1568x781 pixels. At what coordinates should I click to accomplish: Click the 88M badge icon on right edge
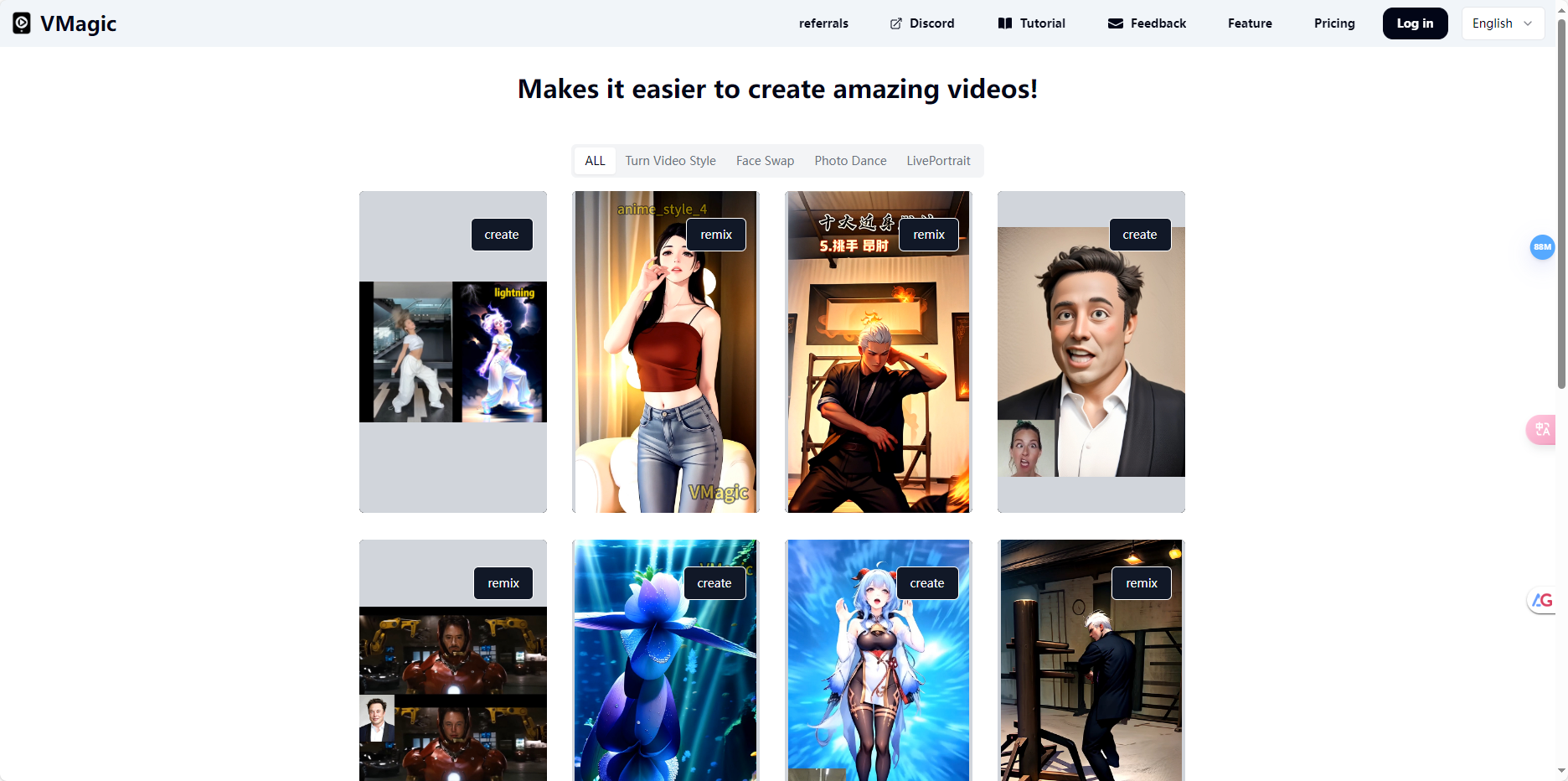(1542, 246)
